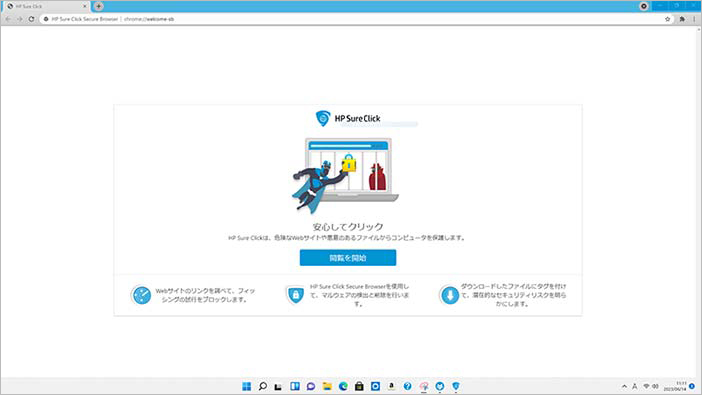Viewport: 702px width, 395px height.
Task: Open Microsoft Store from the taskbar
Action: coord(359,386)
